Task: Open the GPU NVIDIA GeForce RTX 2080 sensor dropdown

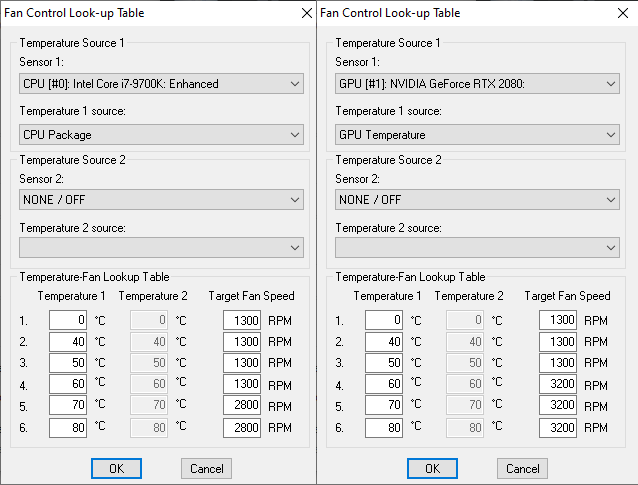Action: pos(477,84)
